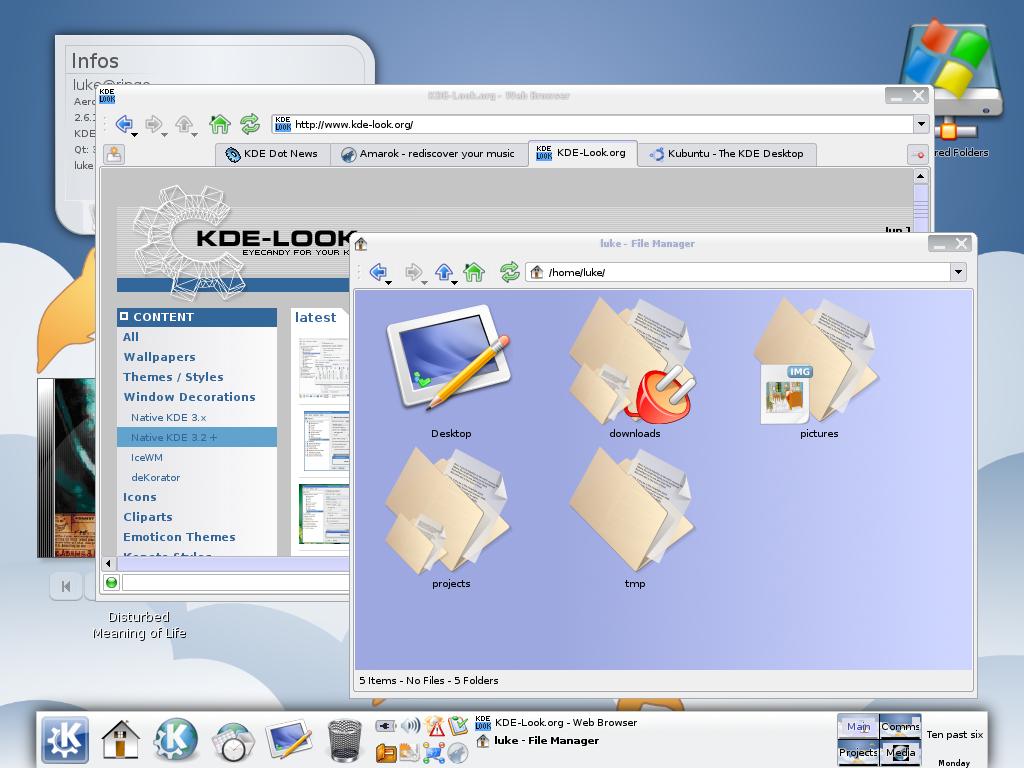The height and width of the screenshot is (768, 1024).
Task: Switch to the Main virtual desktop
Action: (858, 726)
